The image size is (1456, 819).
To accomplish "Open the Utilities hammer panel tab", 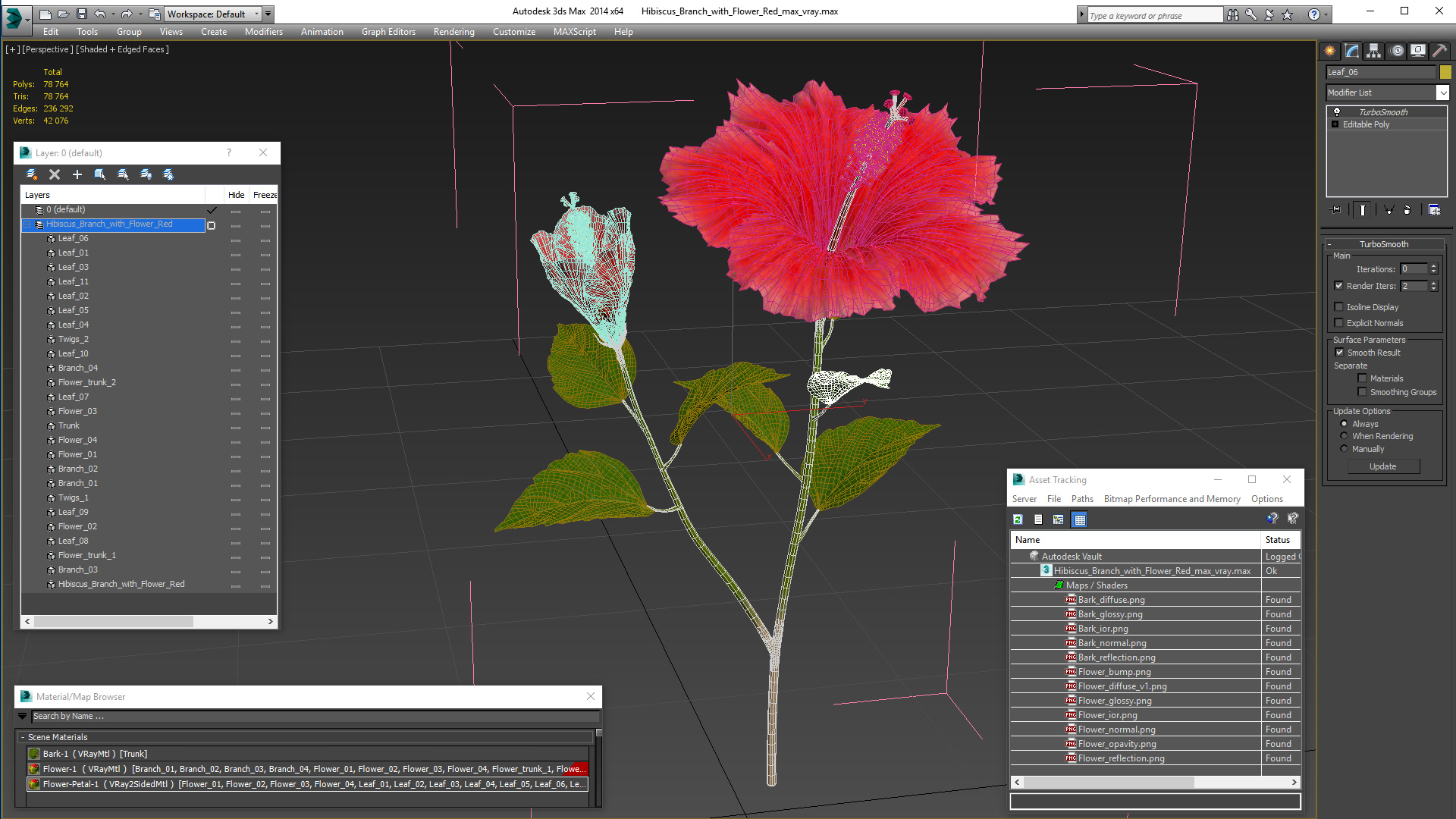I will click(x=1439, y=51).
